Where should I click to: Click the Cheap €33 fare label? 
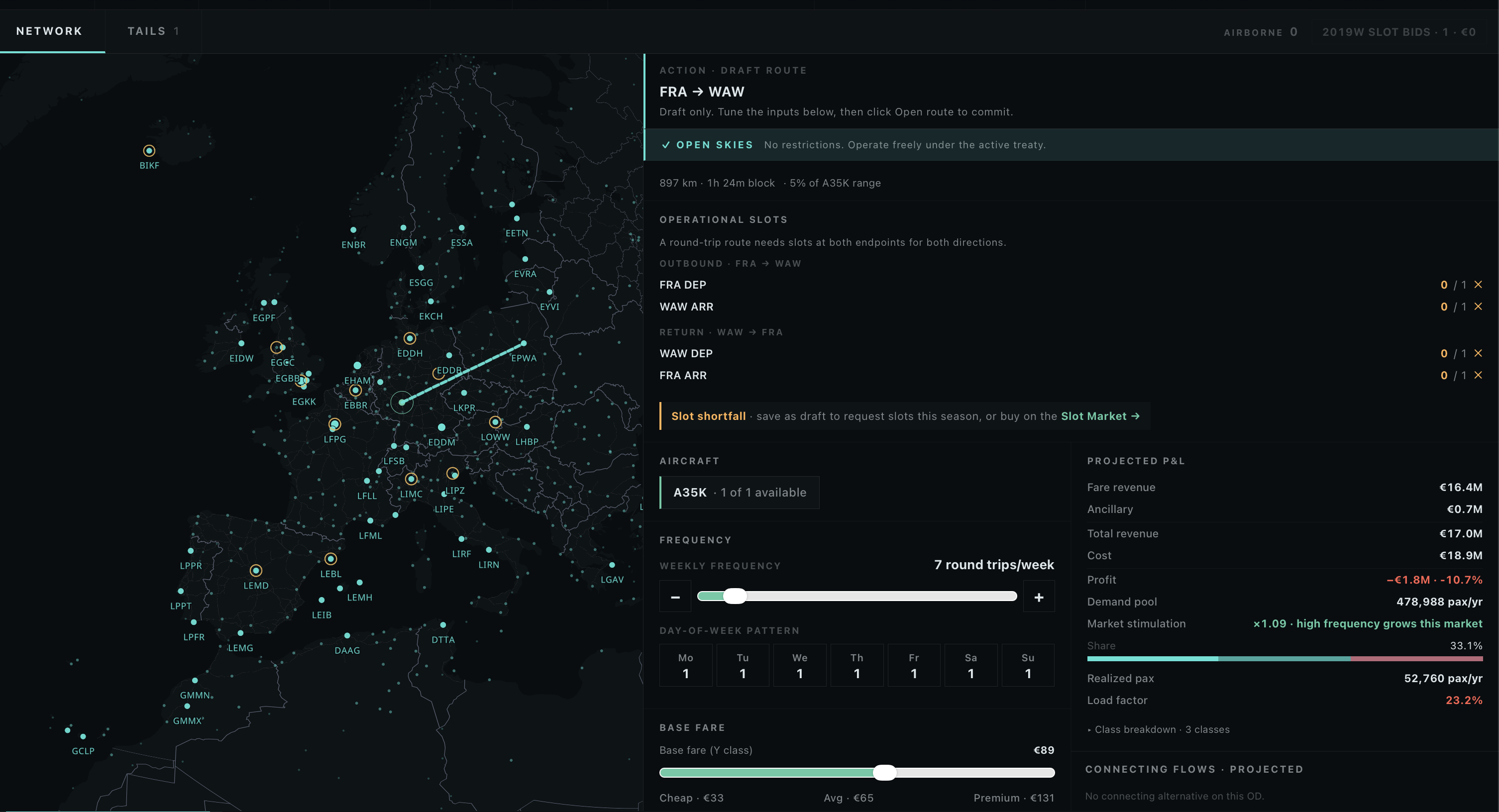[691, 798]
